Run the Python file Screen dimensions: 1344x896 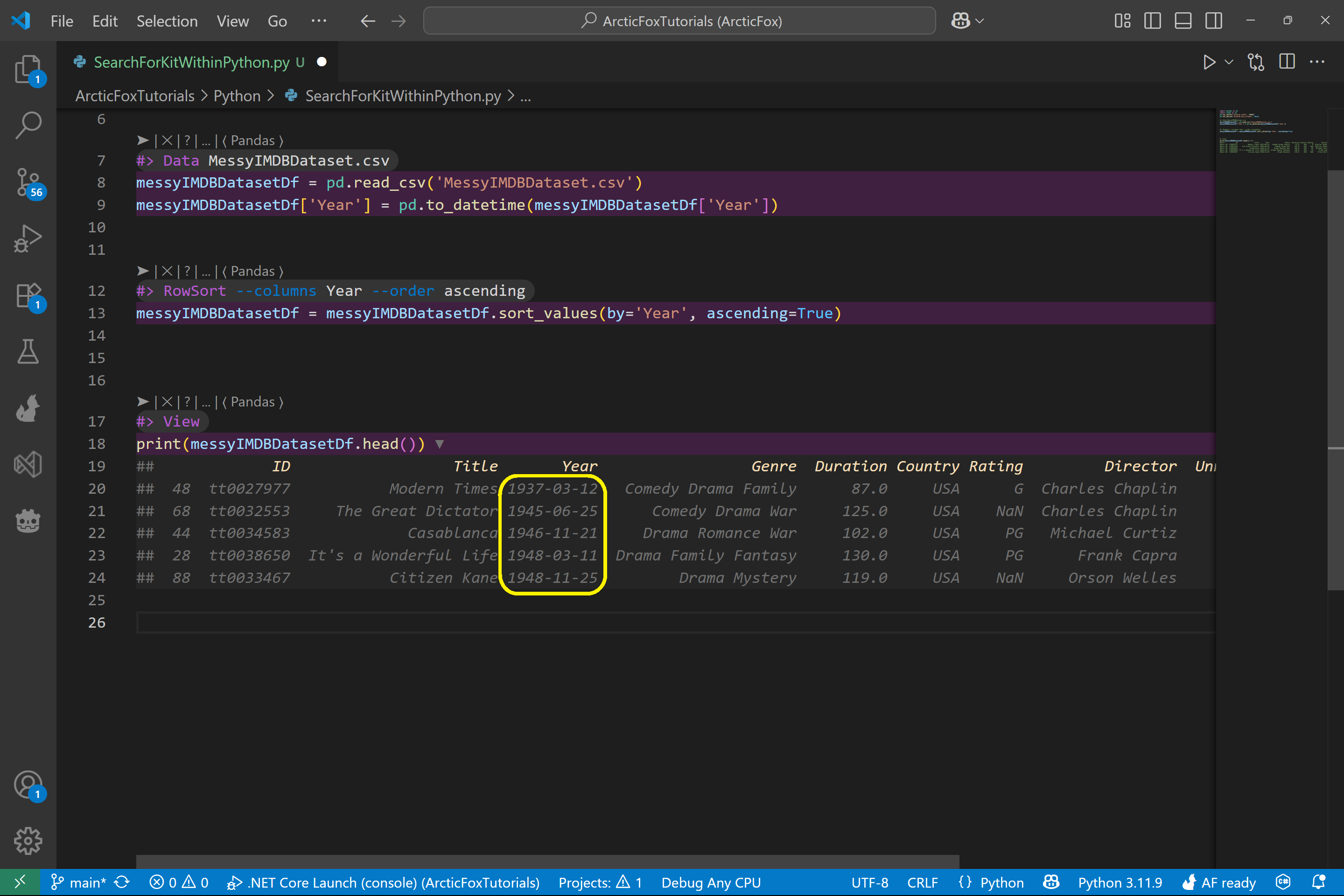tap(1209, 62)
